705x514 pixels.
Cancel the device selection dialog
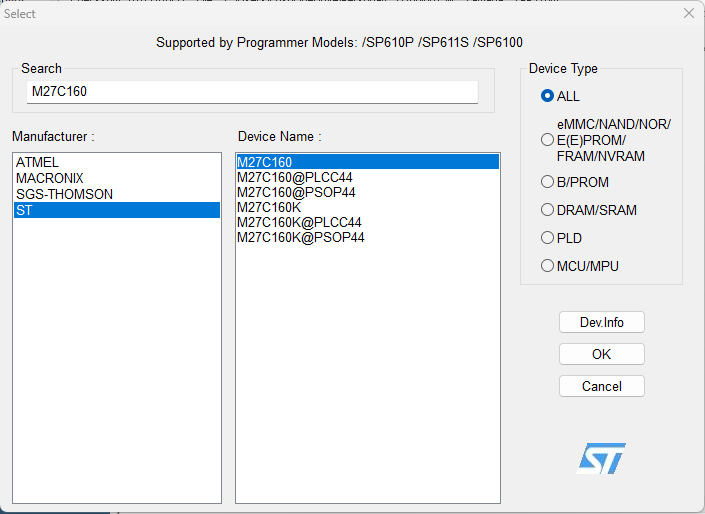click(x=601, y=386)
